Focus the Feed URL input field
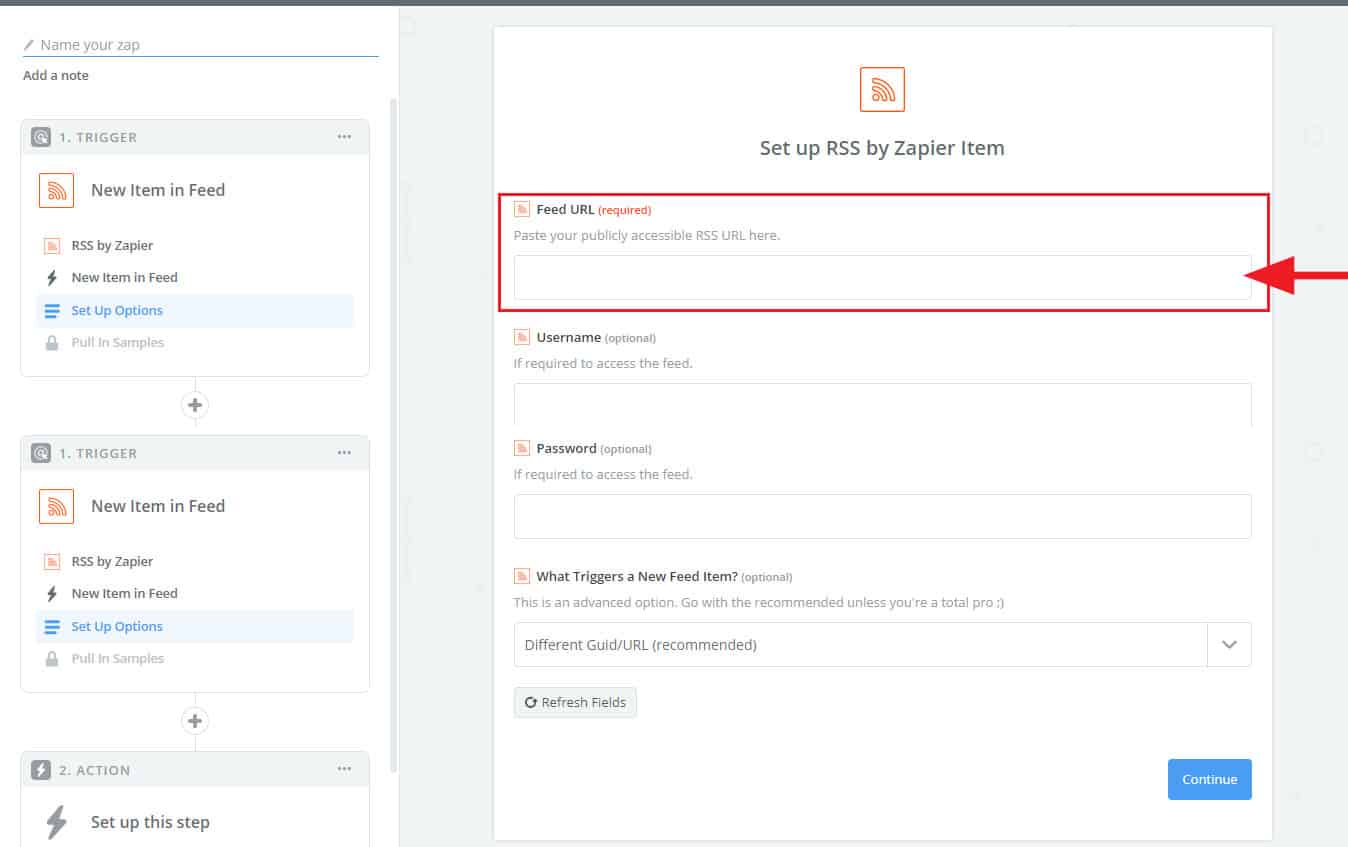This screenshot has height=847, width=1348. click(882, 277)
